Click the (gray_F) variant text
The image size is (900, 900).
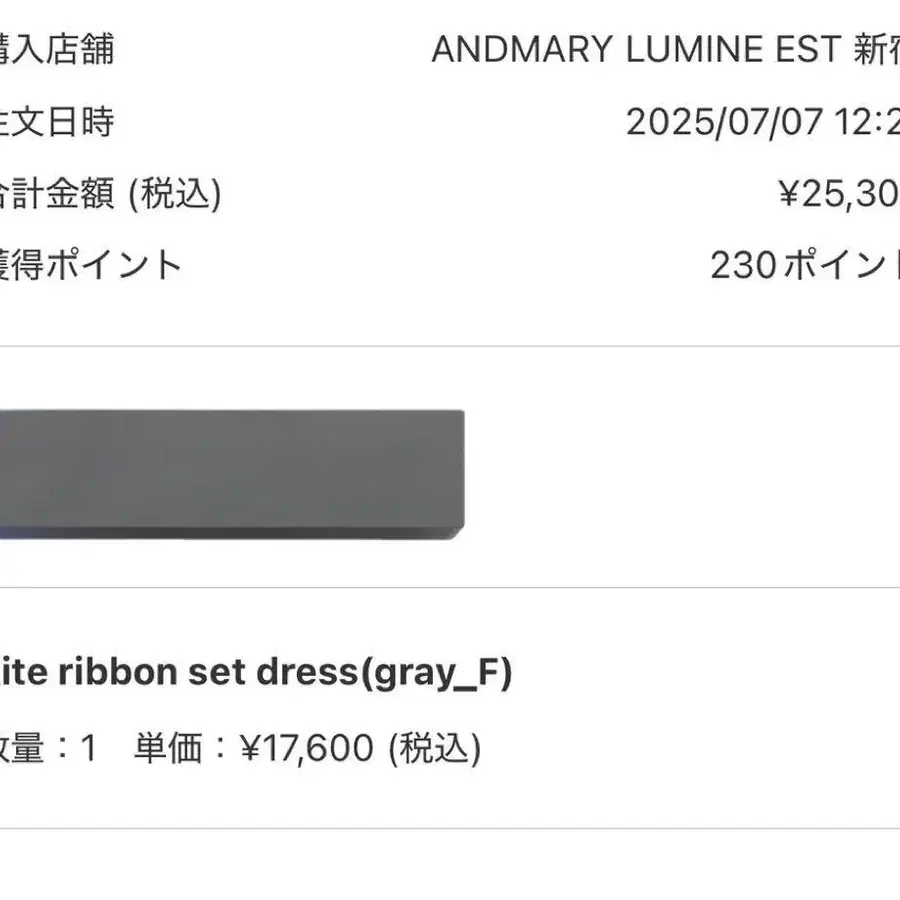pyautogui.click(x=436, y=673)
